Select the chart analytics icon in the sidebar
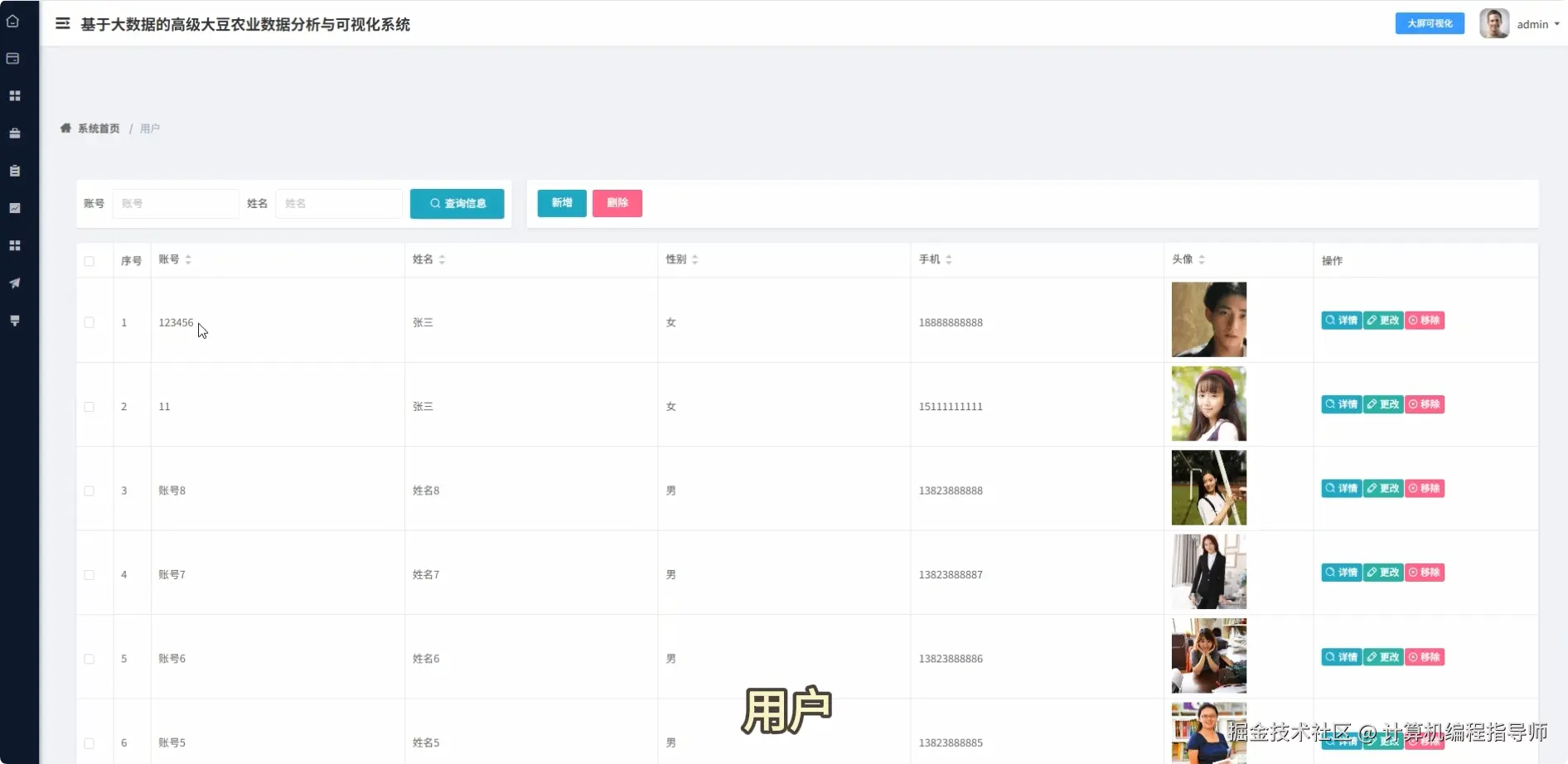The width and height of the screenshot is (1568, 764). tap(15, 208)
